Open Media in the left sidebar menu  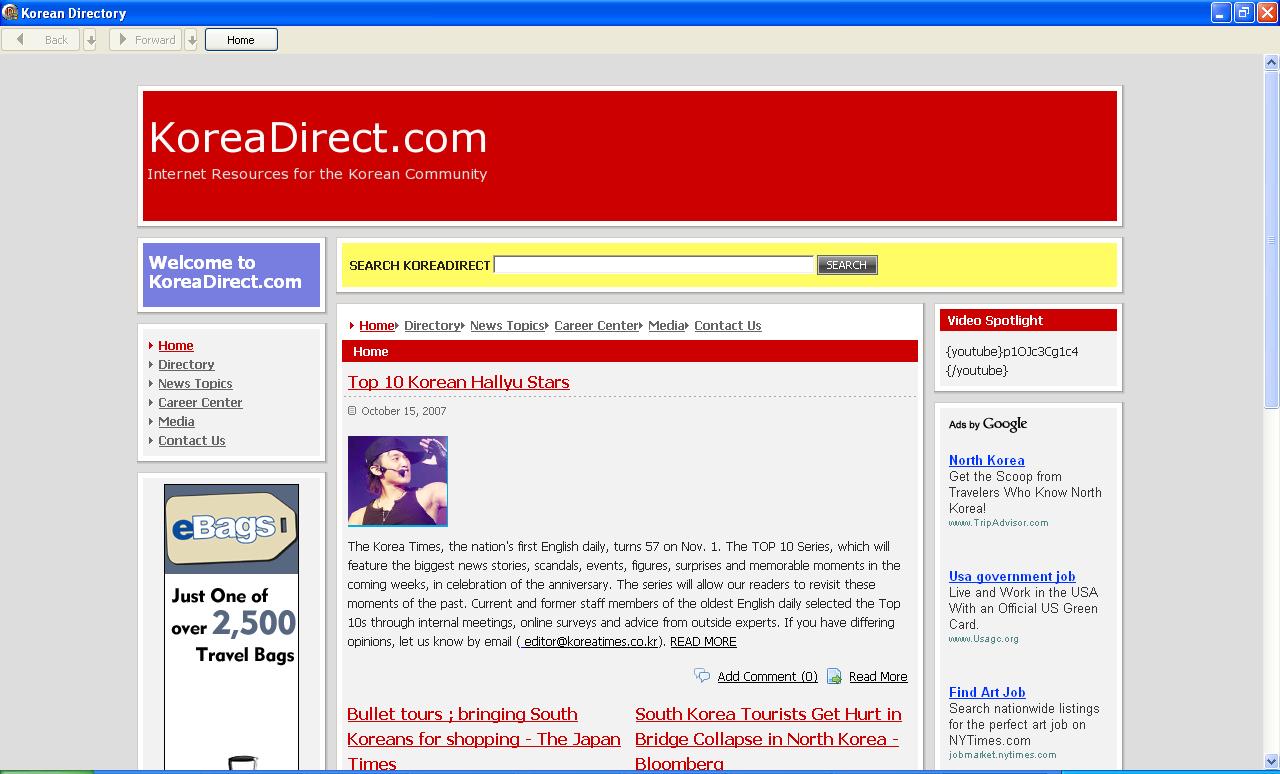coord(176,422)
